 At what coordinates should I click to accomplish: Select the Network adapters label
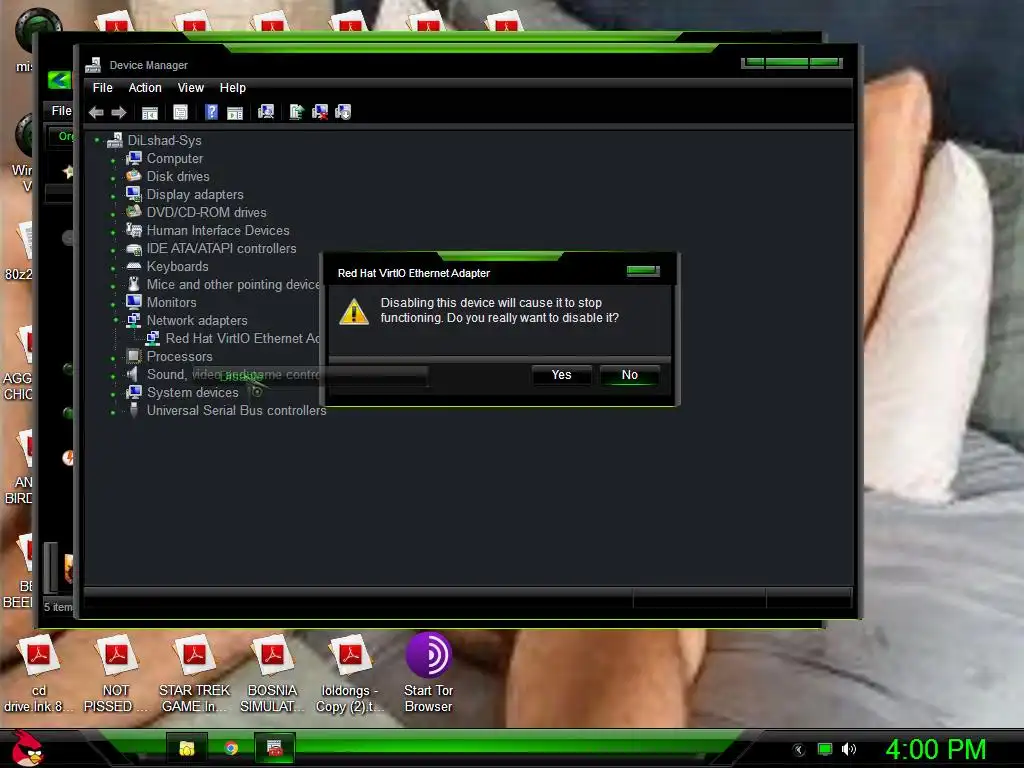point(197,320)
